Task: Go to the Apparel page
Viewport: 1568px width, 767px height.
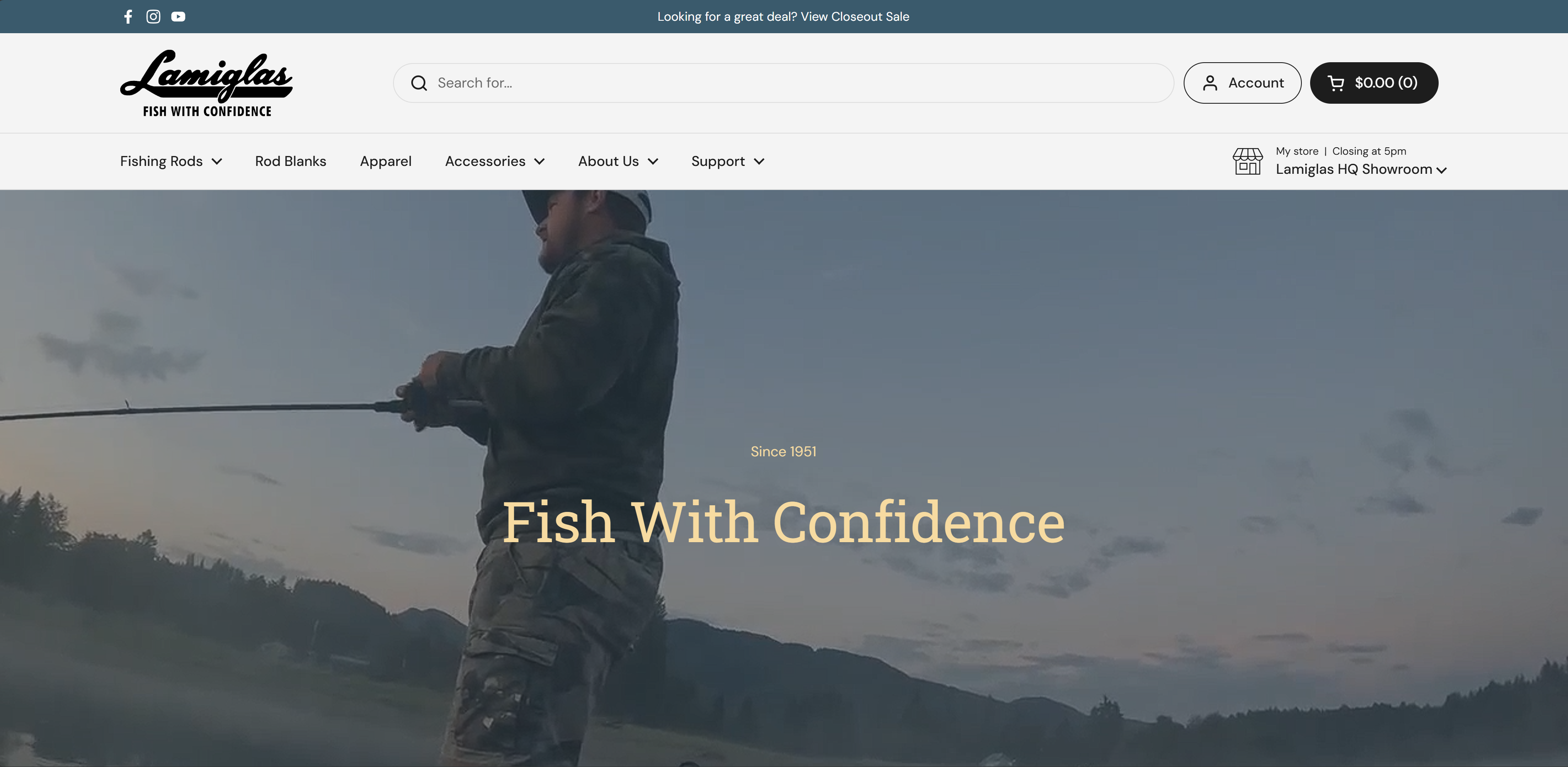Action: coord(385,161)
